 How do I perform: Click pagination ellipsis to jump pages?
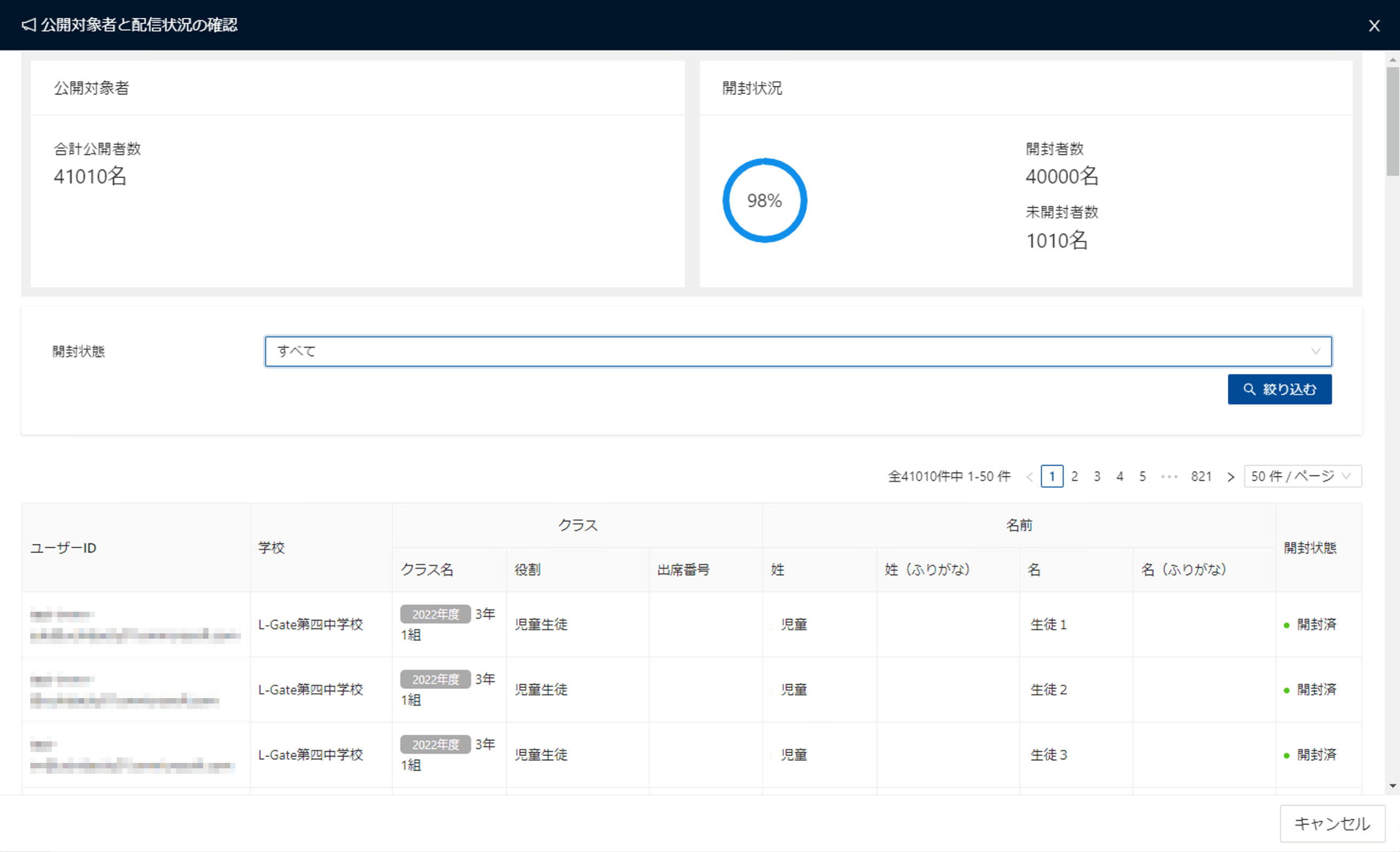coord(1169,477)
